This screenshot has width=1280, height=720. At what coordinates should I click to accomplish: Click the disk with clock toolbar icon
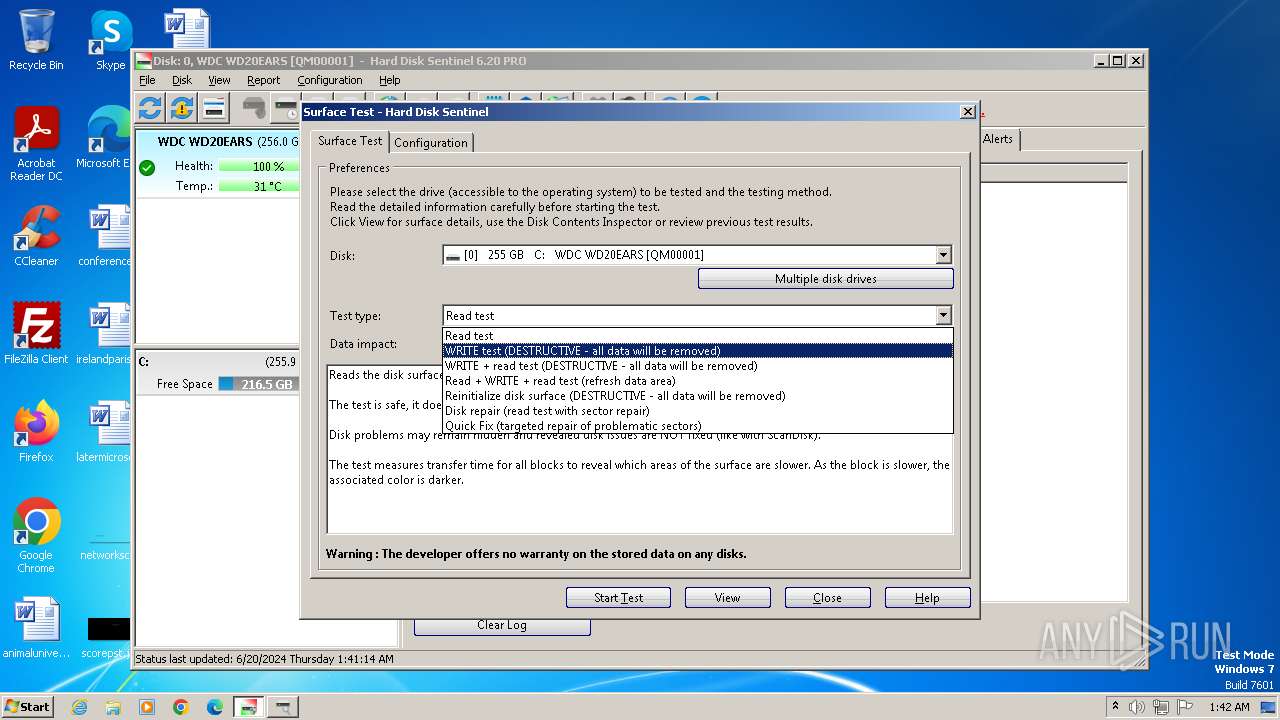click(286, 108)
